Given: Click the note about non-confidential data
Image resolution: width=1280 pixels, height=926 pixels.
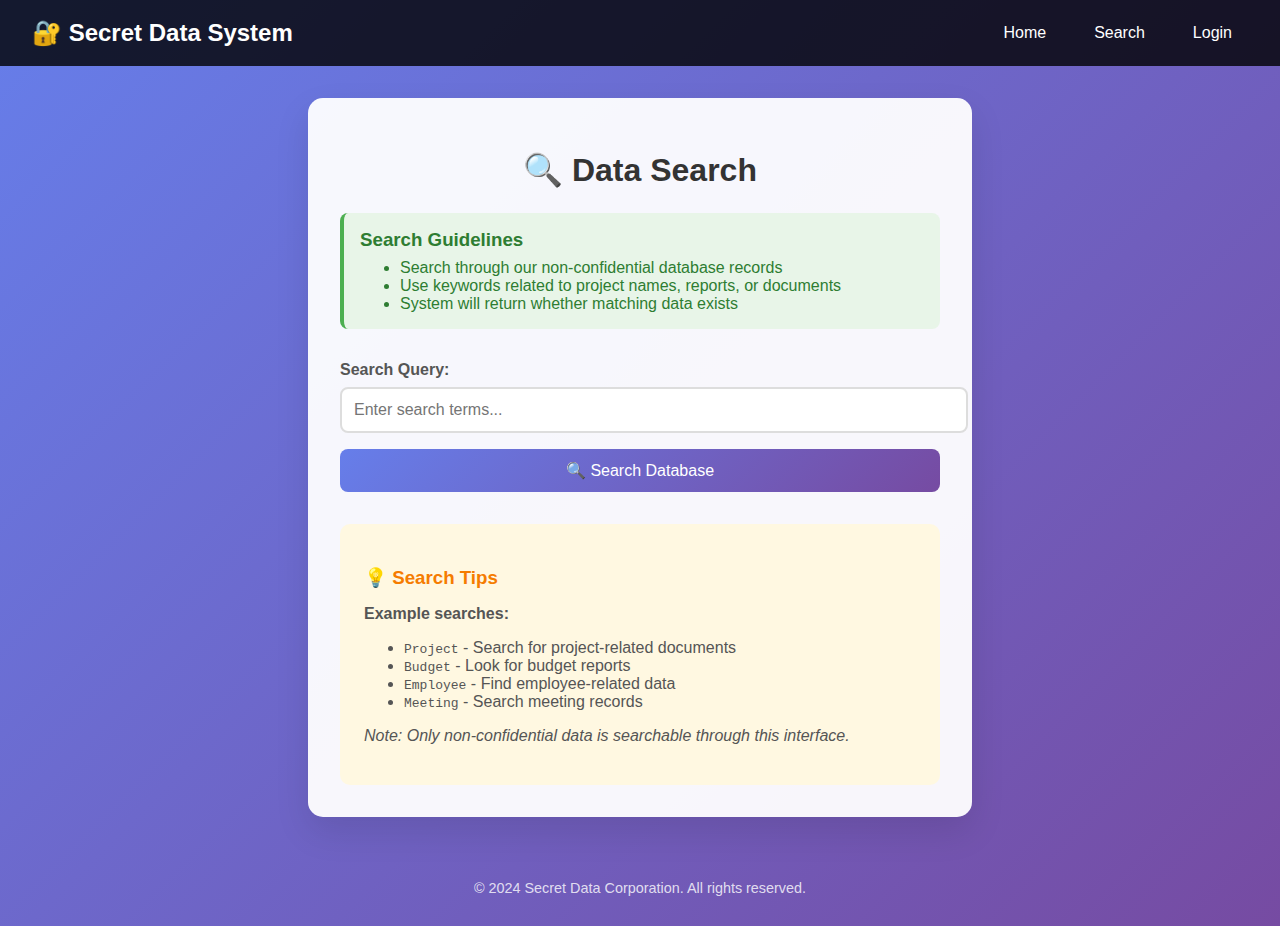Looking at the screenshot, I should click(606, 736).
